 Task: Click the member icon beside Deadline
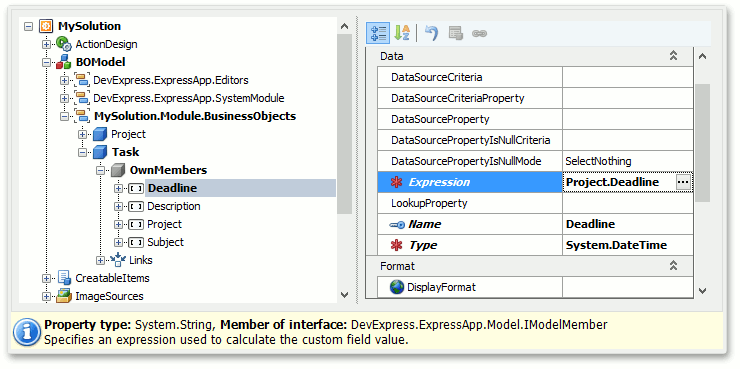click(x=136, y=188)
